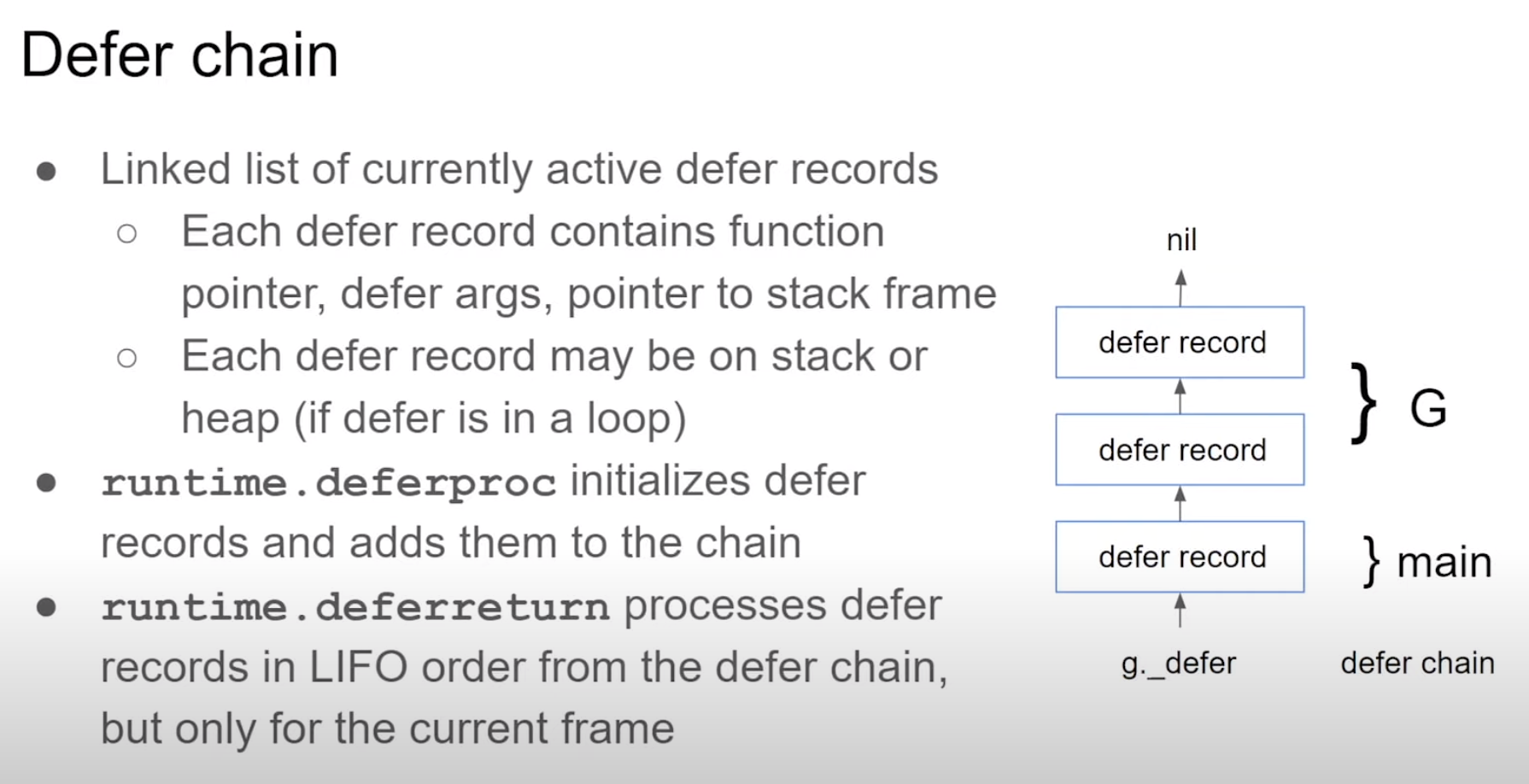Click the nil label above the chain

point(1181,240)
